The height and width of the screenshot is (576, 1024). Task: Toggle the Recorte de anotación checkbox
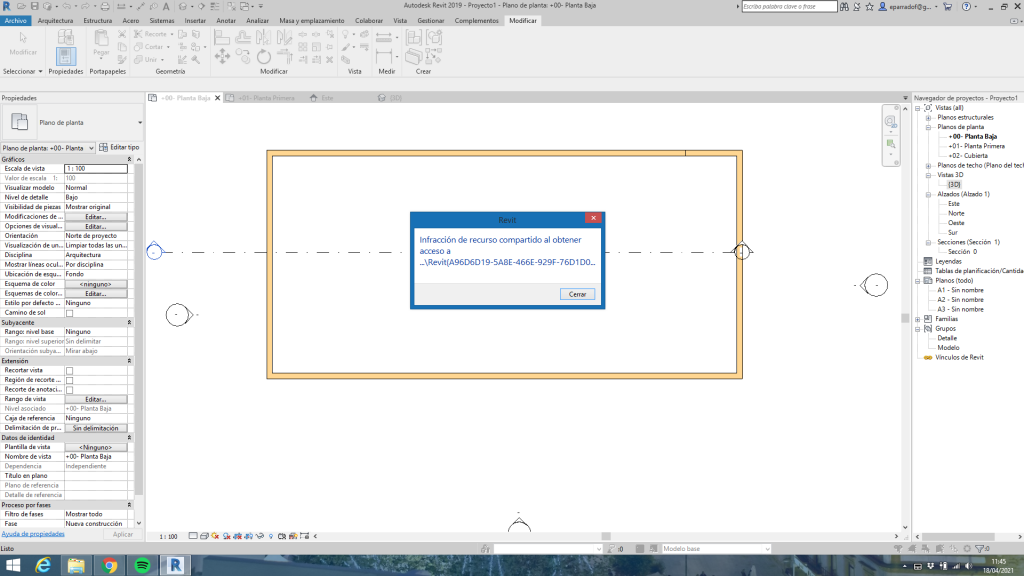tap(69, 390)
